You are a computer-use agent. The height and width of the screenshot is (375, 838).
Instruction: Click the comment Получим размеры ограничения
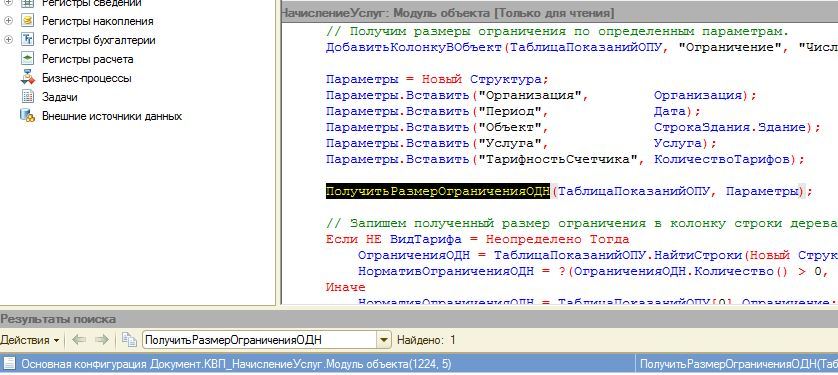[557, 31]
